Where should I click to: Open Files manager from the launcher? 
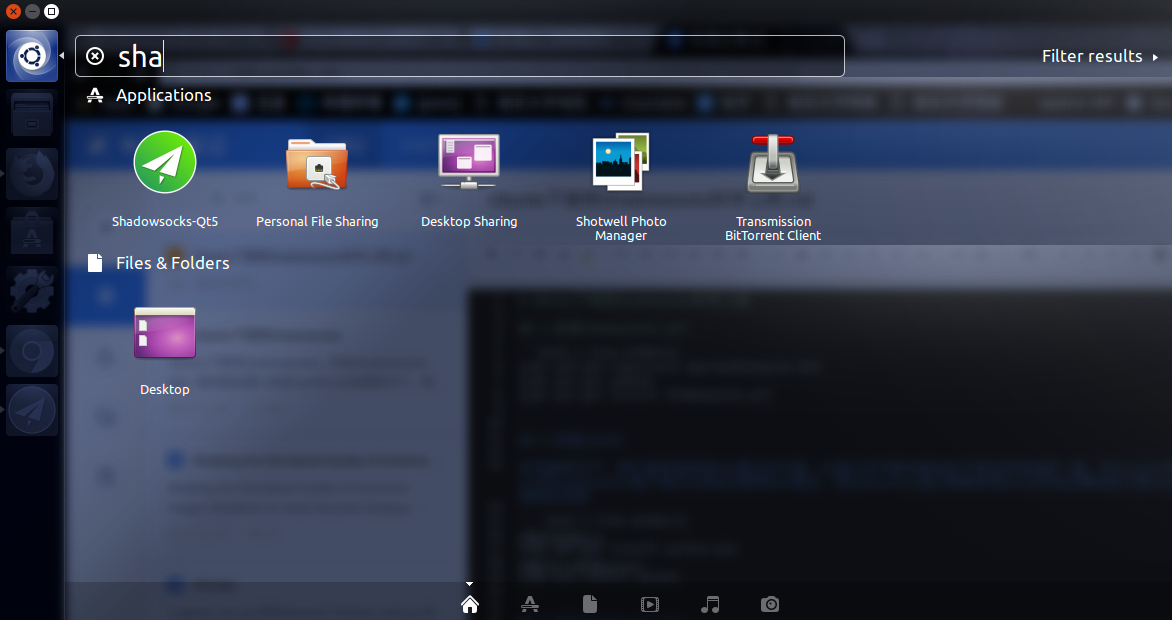pos(32,115)
